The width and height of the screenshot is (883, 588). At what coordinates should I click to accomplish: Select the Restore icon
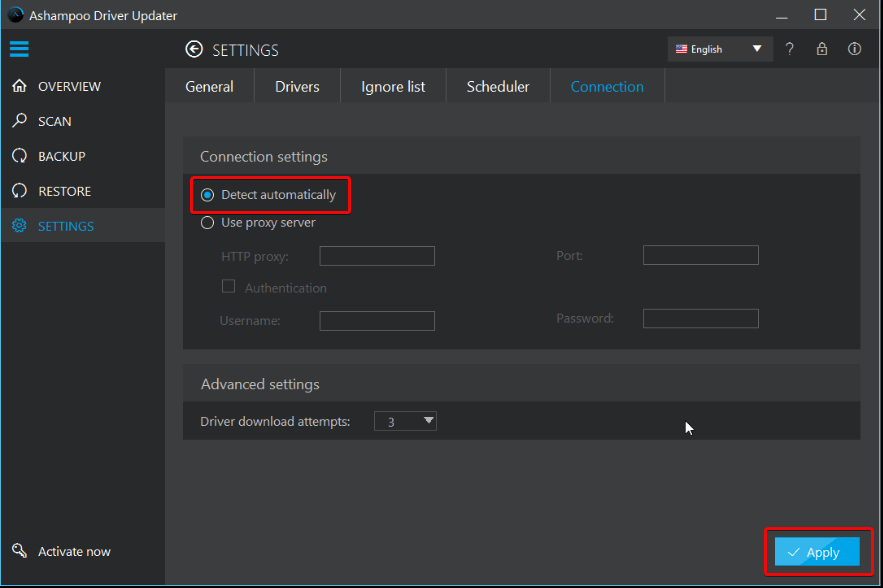tap(18, 191)
